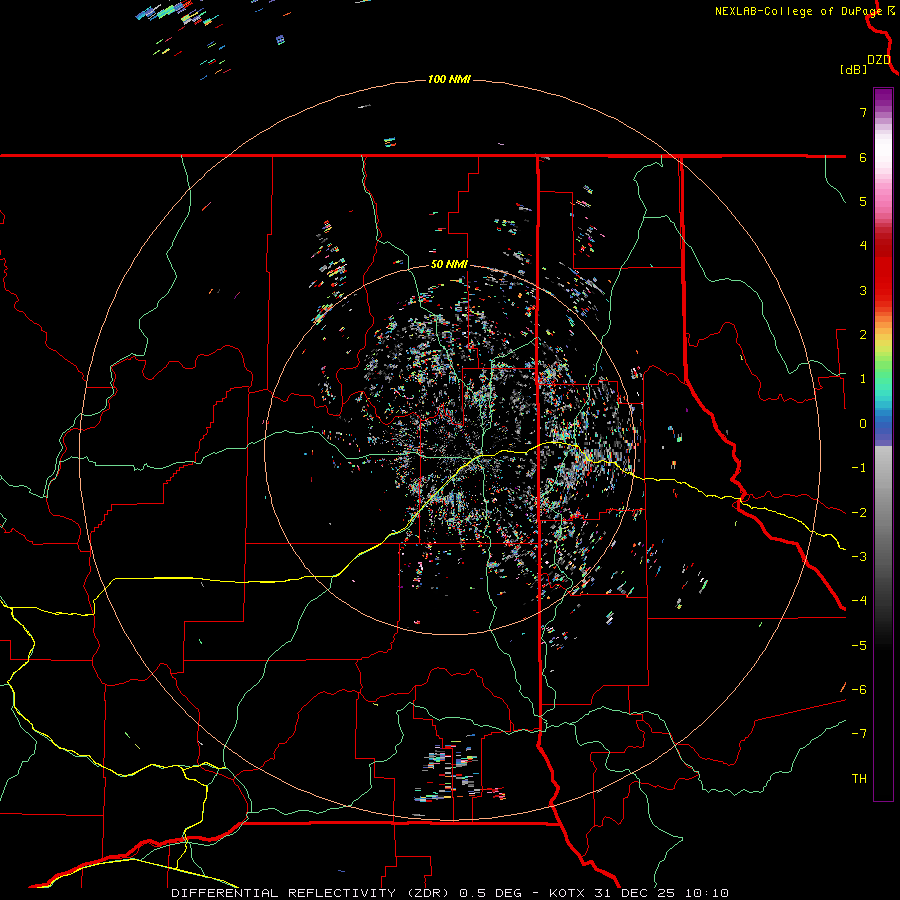Click the 1 tick on color scale
900x900 pixels.
point(863,379)
